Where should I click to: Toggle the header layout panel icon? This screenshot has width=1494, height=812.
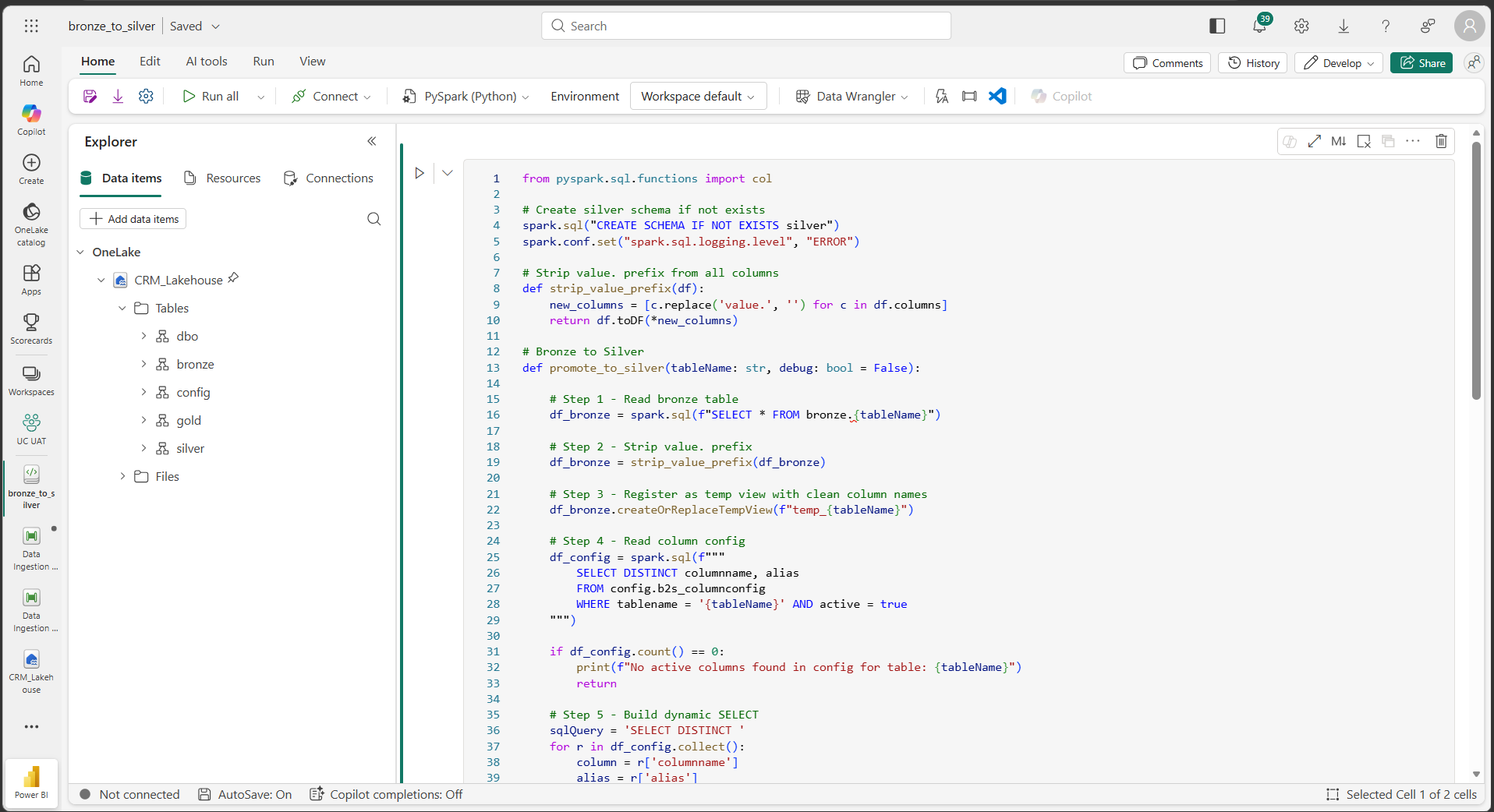click(x=1217, y=26)
